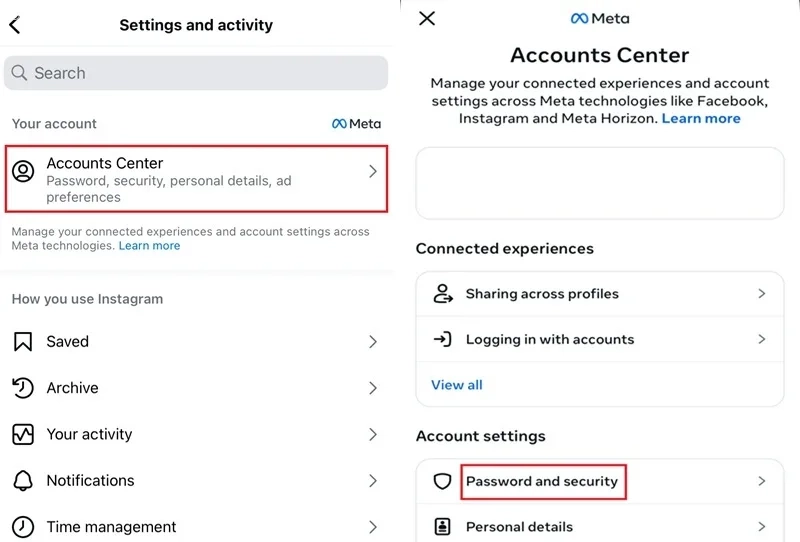
Task: Close Accounts Center with the X
Action: click(x=427, y=18)
